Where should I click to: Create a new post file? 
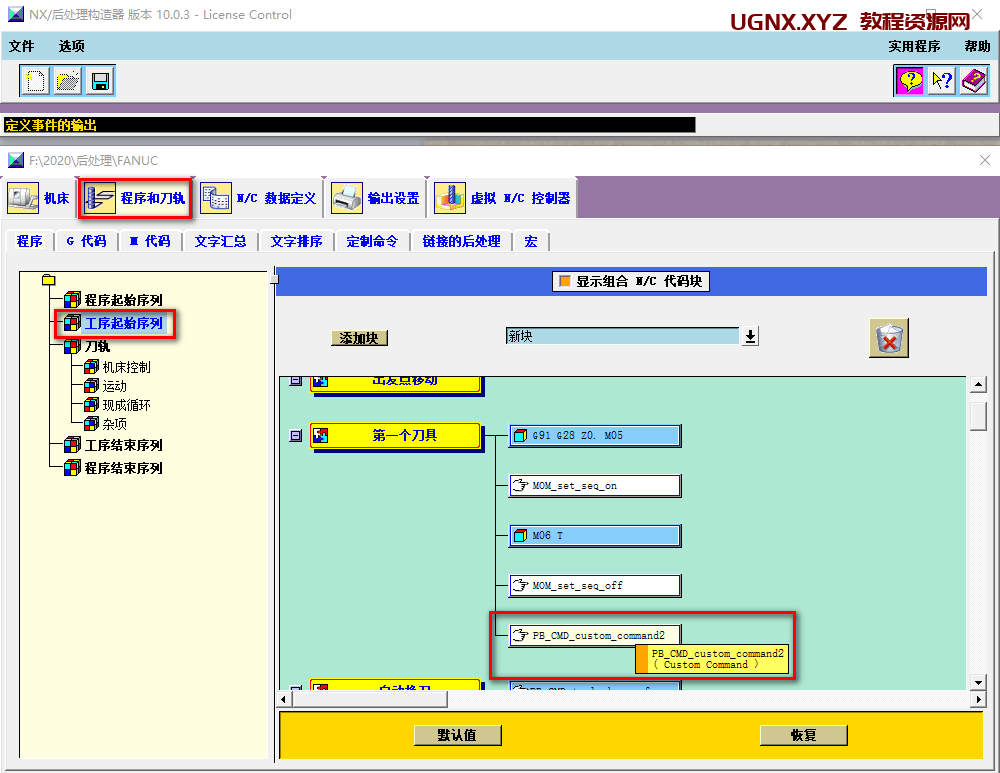34,80
